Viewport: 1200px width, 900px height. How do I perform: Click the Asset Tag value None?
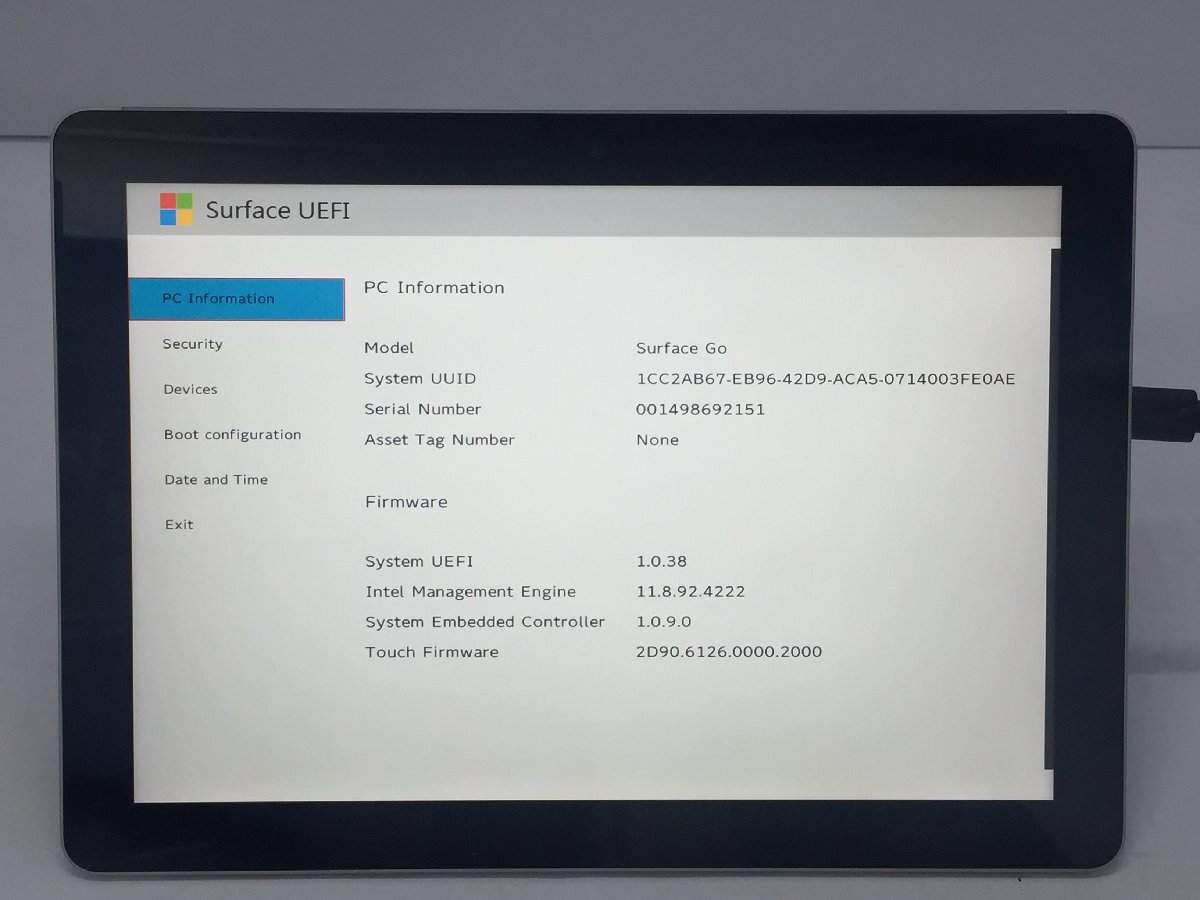658,440
